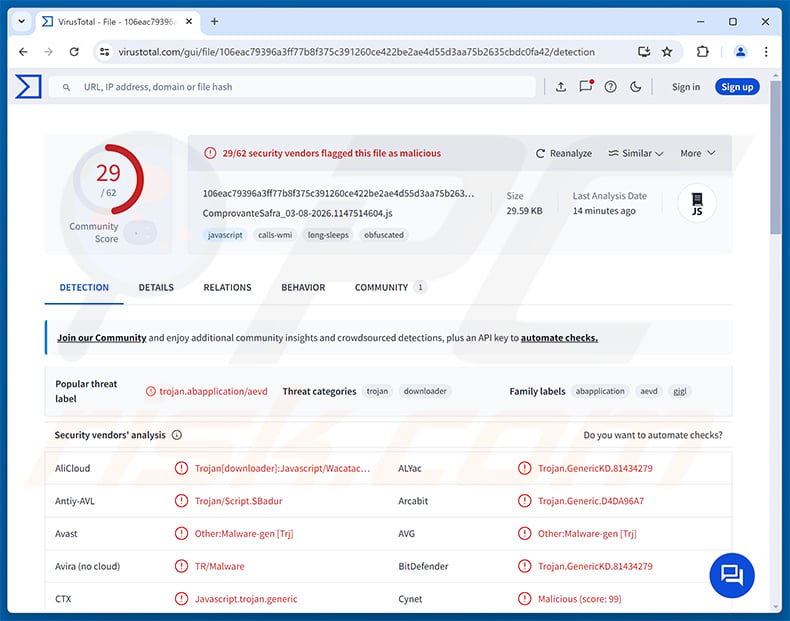Click the TR/Malware Avira result

220,567
